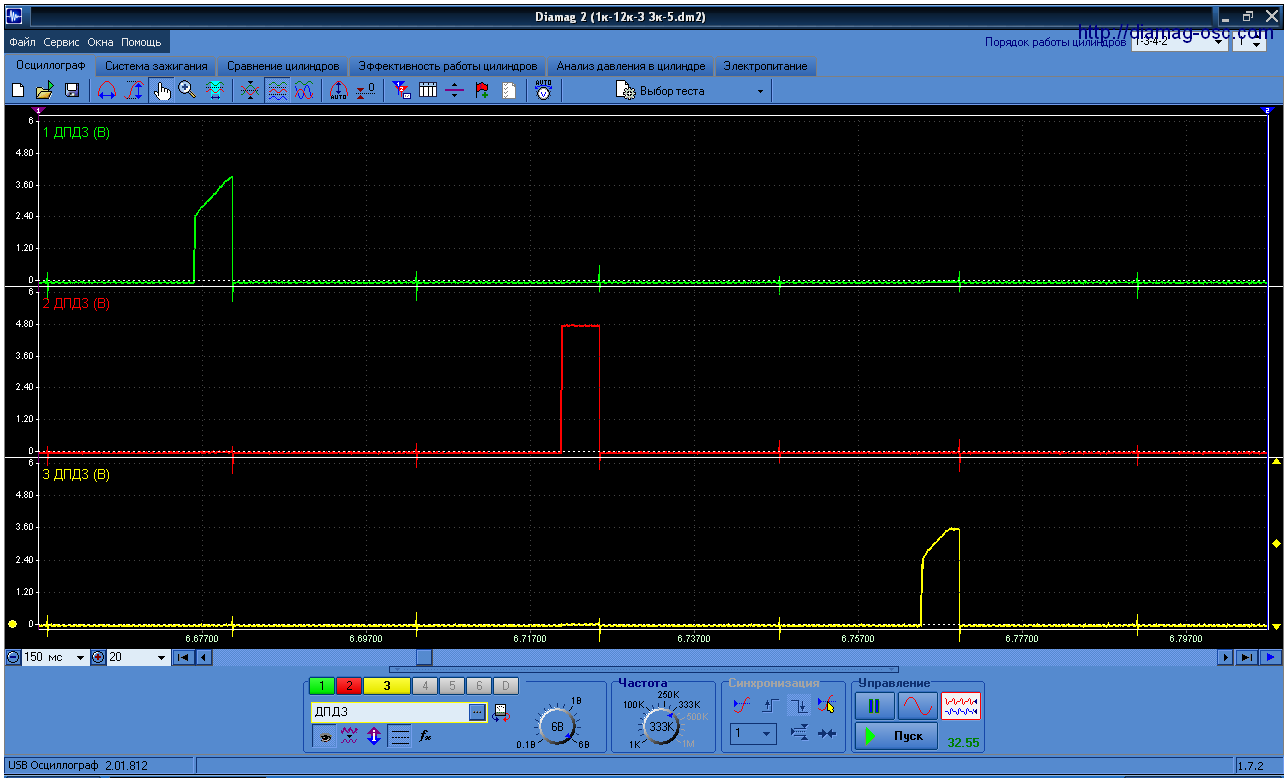Toggle channel visibility eye icon
This screenshot has height=778, width=1288.
coord(324,737)
